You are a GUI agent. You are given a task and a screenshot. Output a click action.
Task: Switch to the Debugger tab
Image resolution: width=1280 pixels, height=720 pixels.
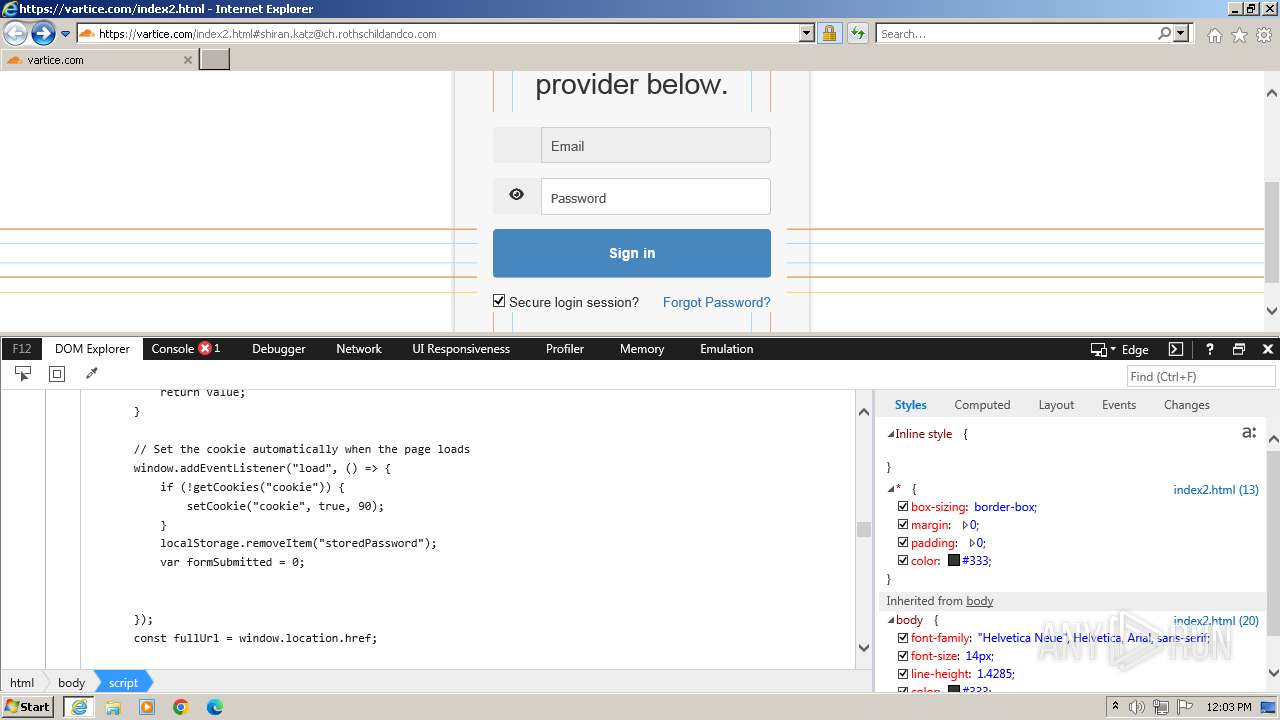(279, 349)
